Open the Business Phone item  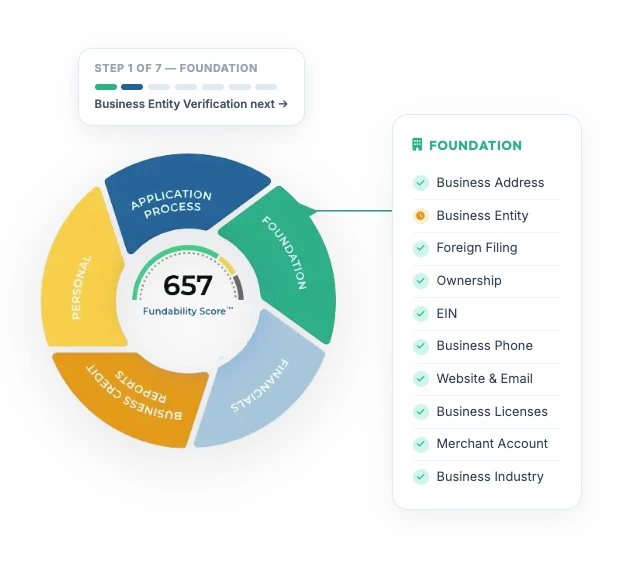[x=487, y=346]
